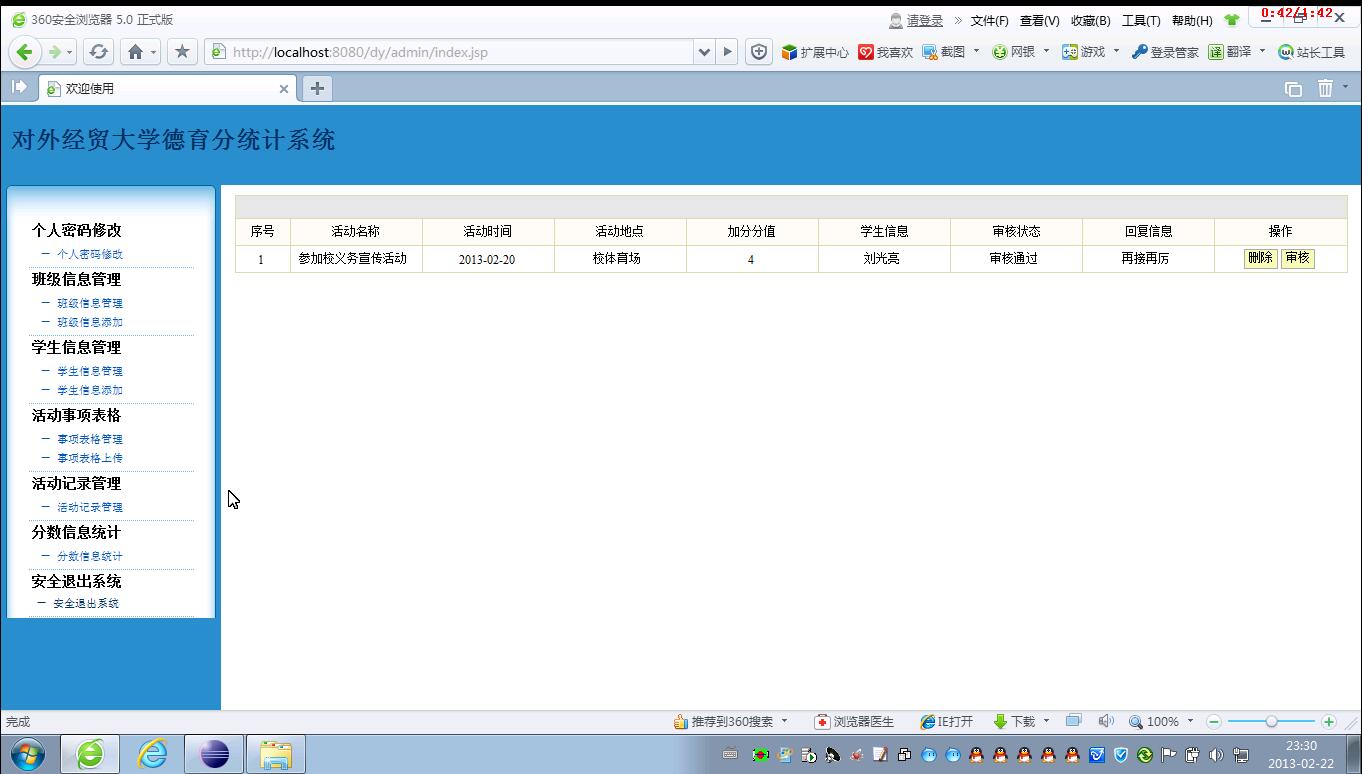Open 下载 download manager
The height and width of the screenshot is (774, 1362).
click(x=1014, y=721)
